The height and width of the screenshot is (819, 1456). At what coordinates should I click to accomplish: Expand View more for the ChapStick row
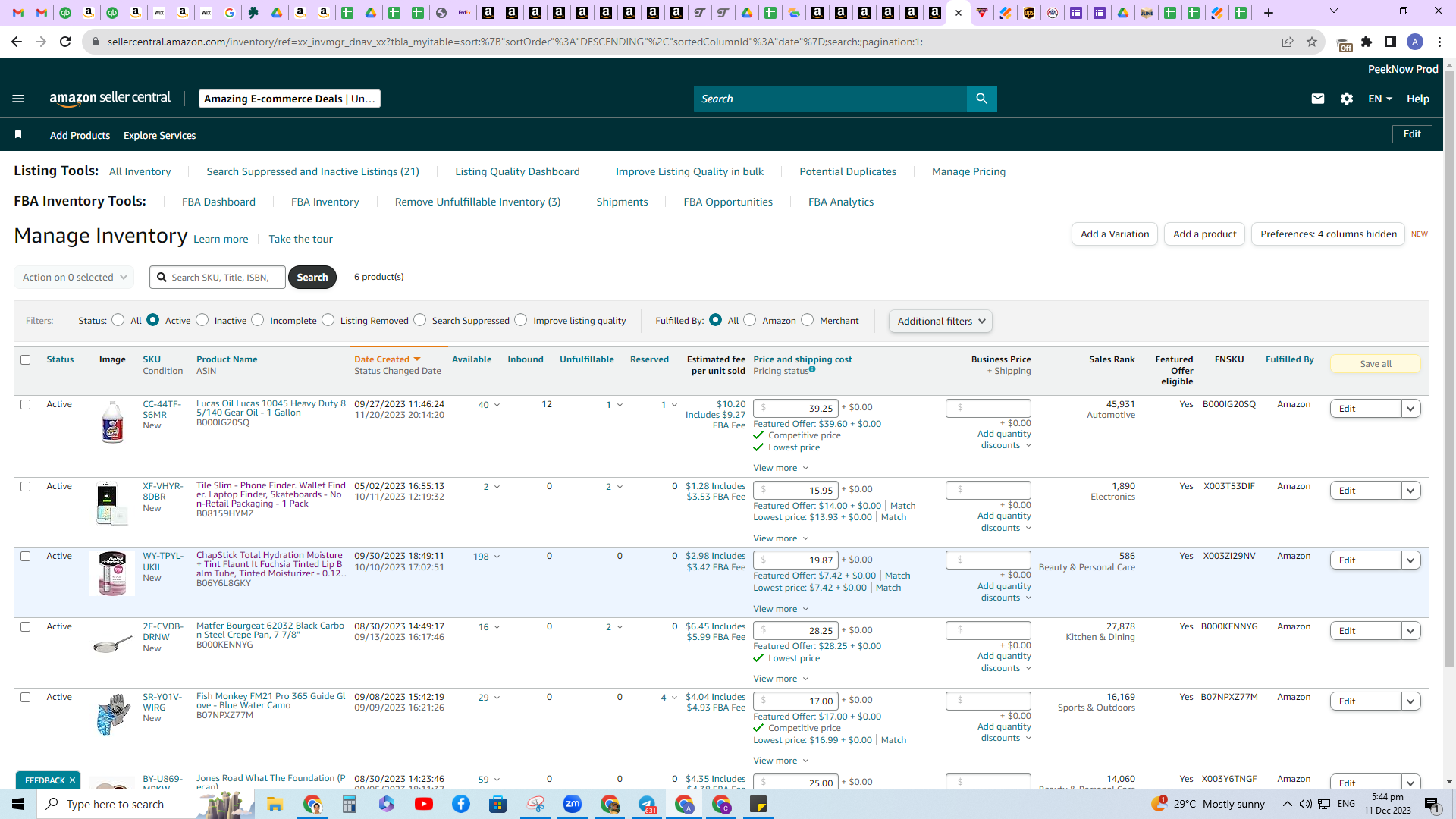[x=780, y=609]
